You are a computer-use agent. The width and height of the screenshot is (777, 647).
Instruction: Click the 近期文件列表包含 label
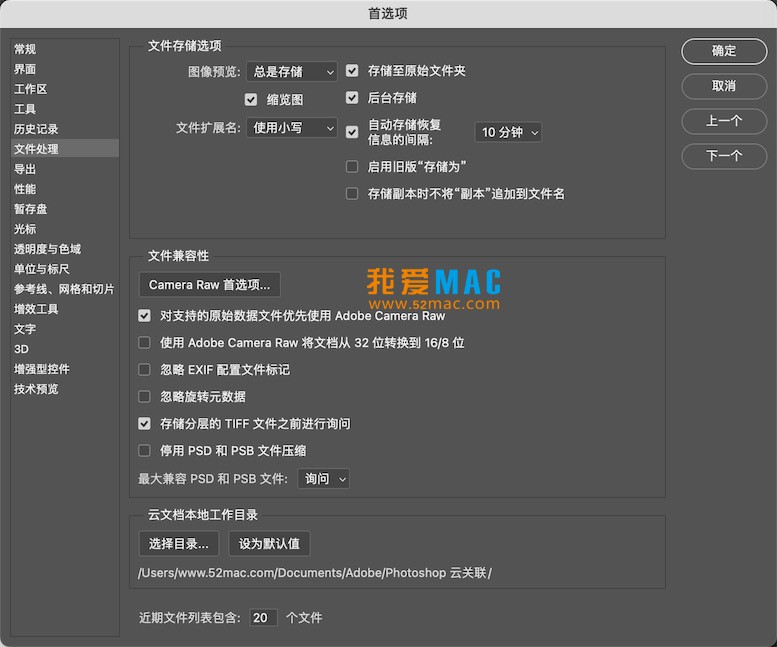point(190,618)
